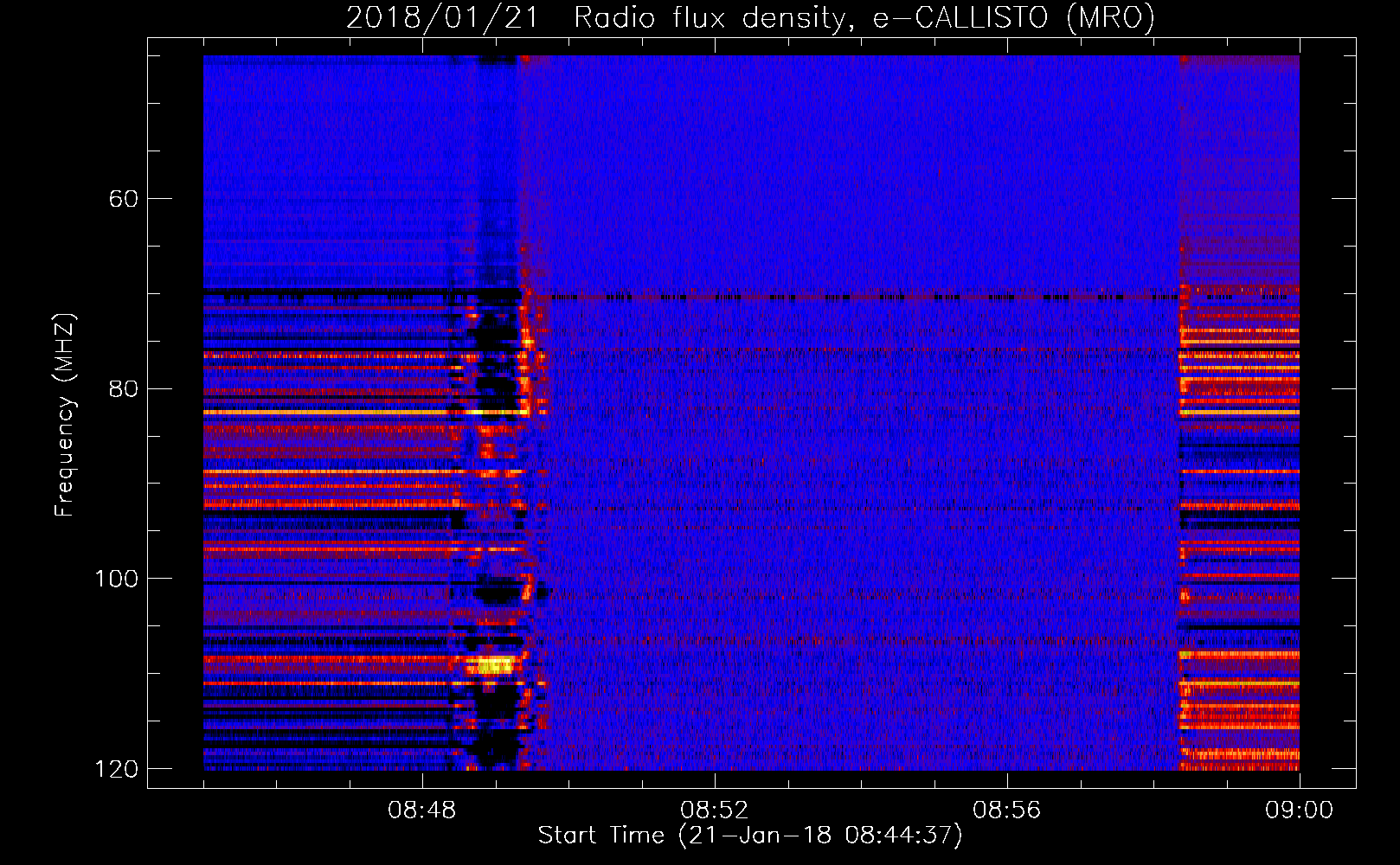Click the 08:56 time tick label
Screen dimensions: 1400x865
pos(1006,811)
